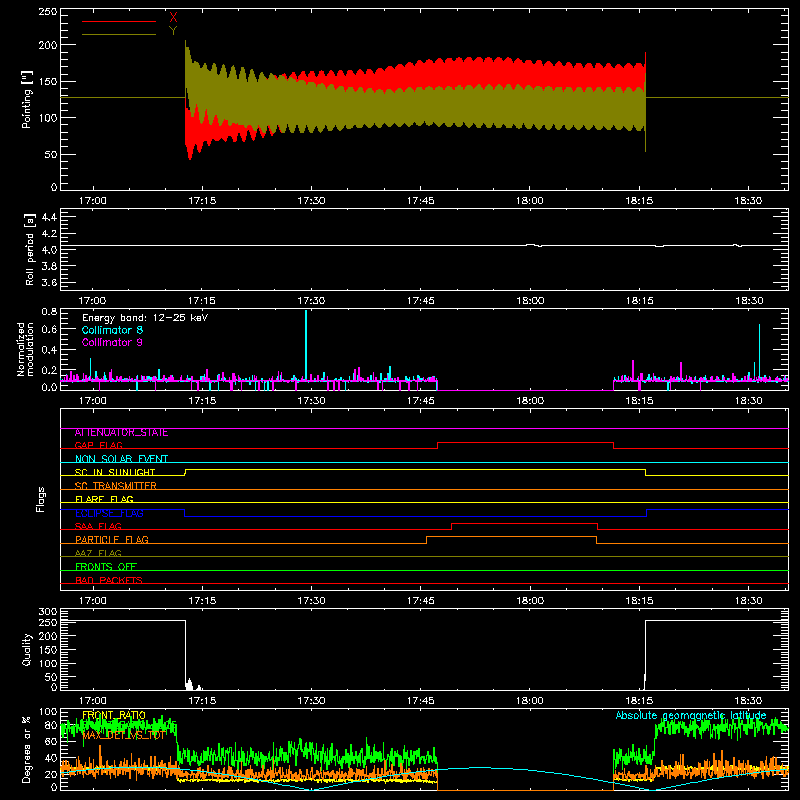Click the "300" Quality axis tick label
The height and width of the screenshot is (800, 800).
pyautogui.click(x=48, y=611)
